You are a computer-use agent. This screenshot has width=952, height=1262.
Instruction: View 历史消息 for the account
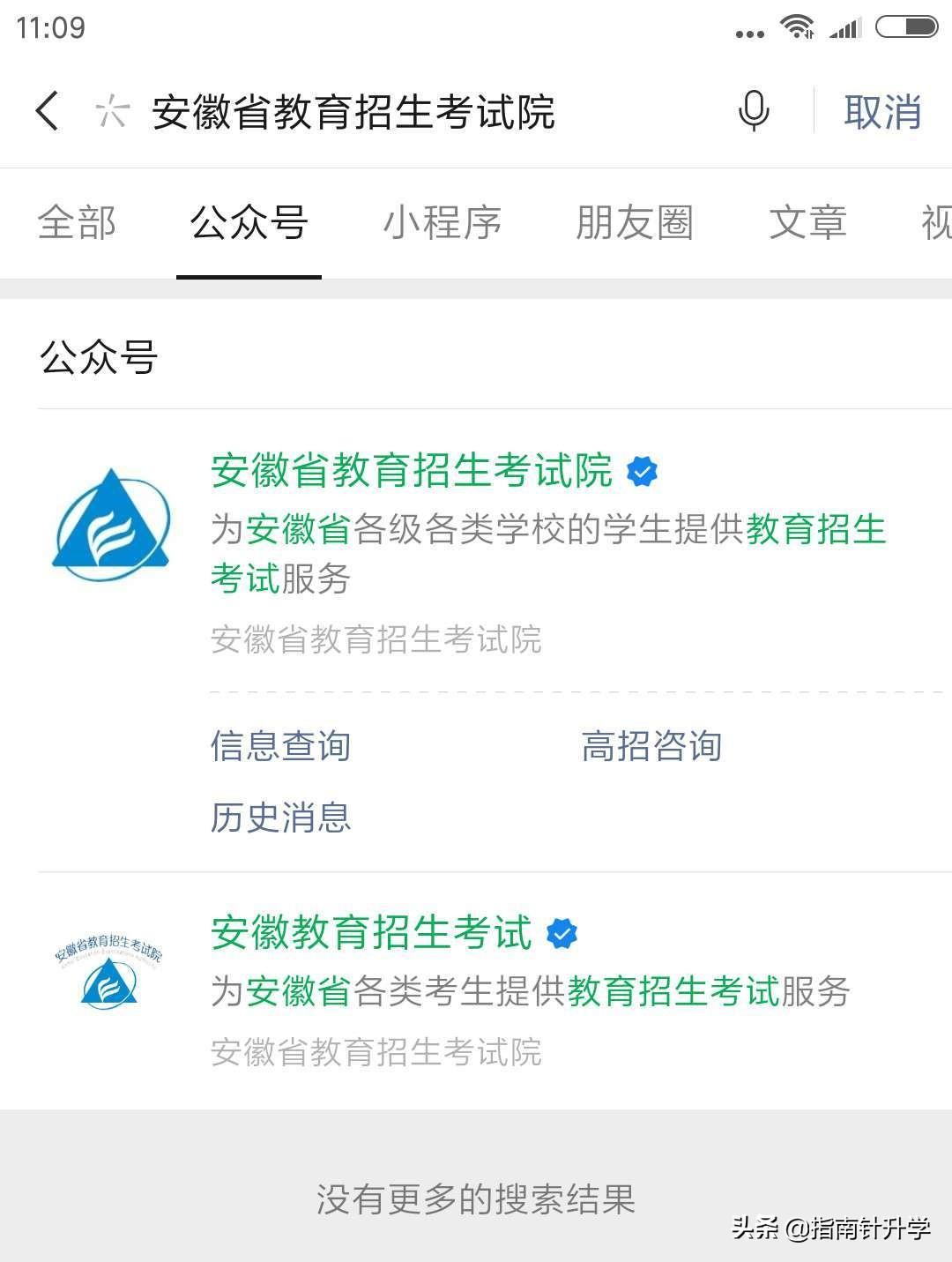pyautogui.click(x=280, y=818)
